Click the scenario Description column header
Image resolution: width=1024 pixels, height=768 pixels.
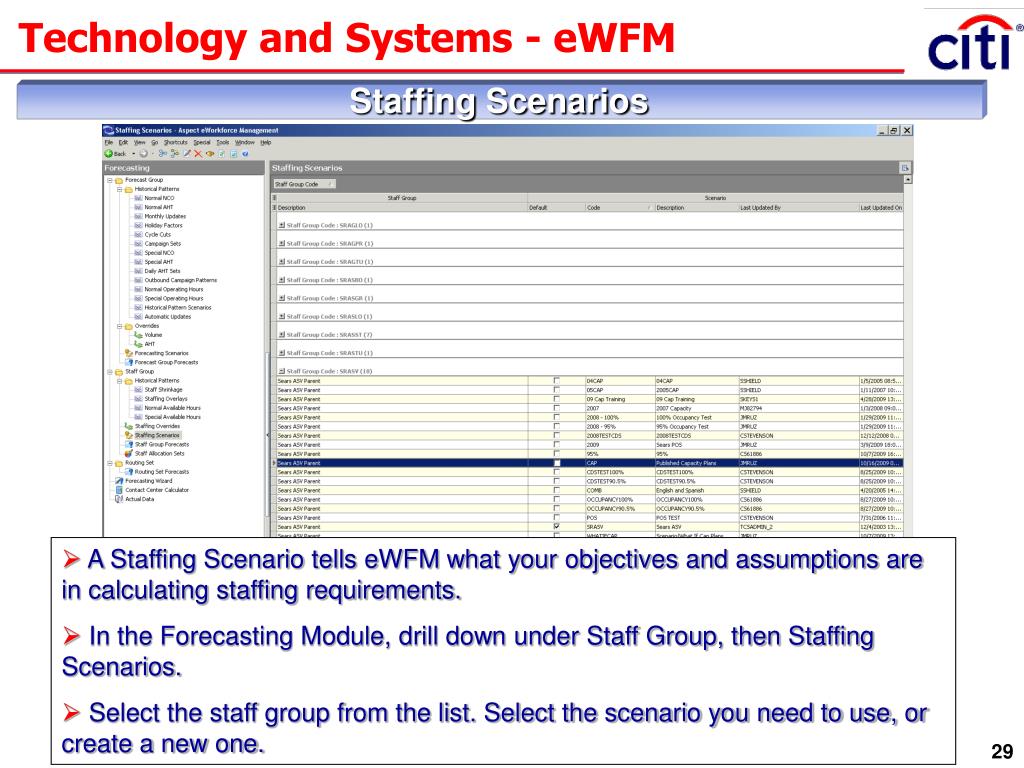[x=696, y=208]
